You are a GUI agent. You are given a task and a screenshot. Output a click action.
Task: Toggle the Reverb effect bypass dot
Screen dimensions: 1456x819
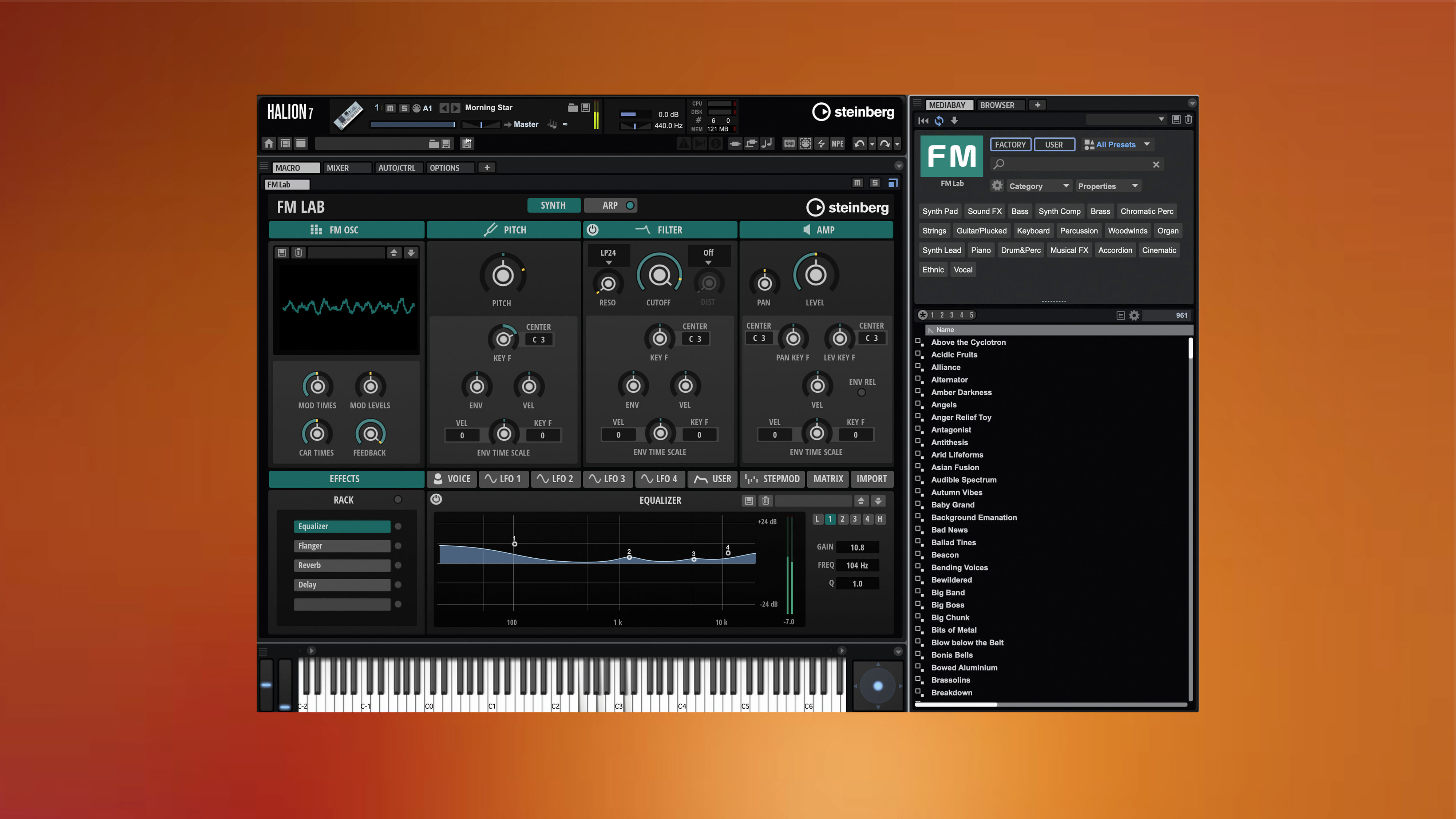point(398,565)
